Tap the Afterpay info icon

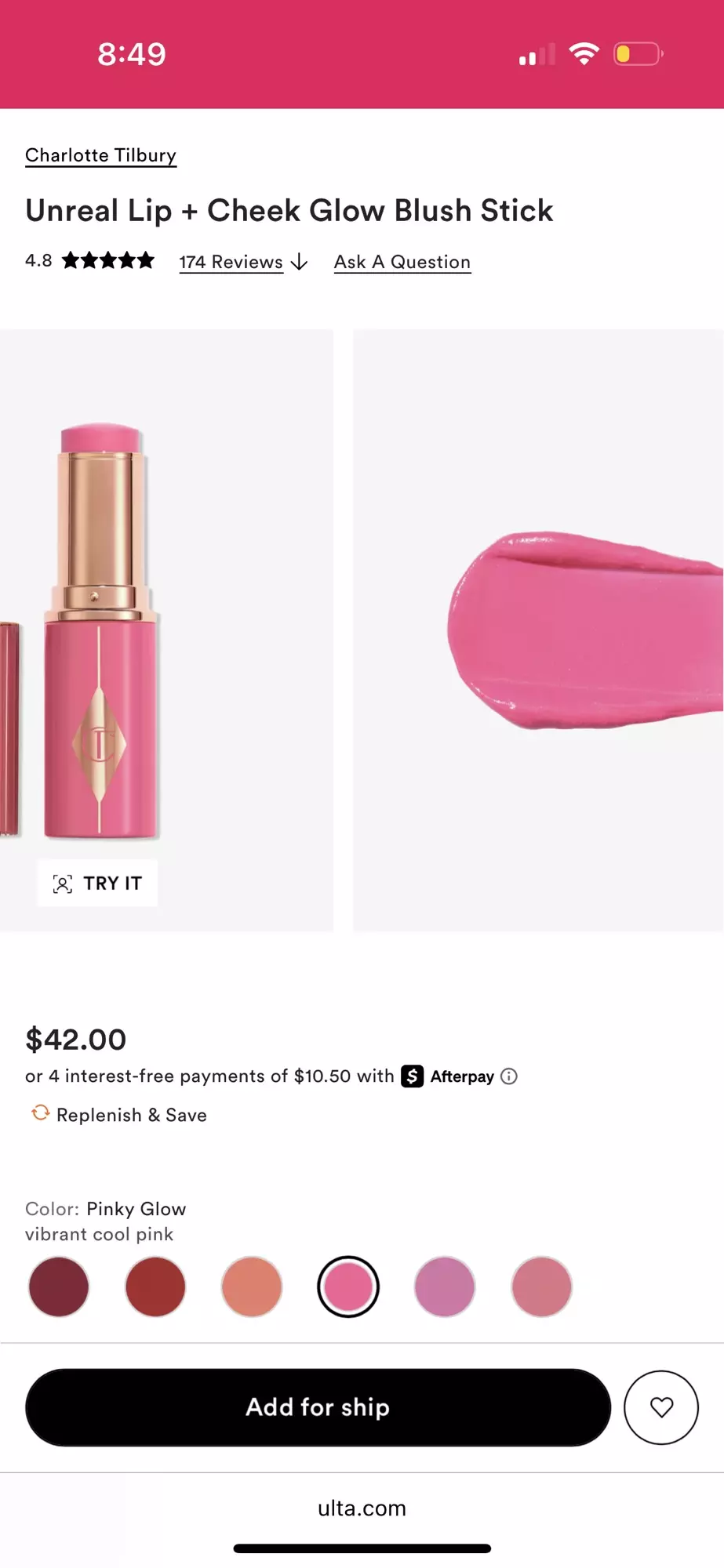tap(511, 1076)
